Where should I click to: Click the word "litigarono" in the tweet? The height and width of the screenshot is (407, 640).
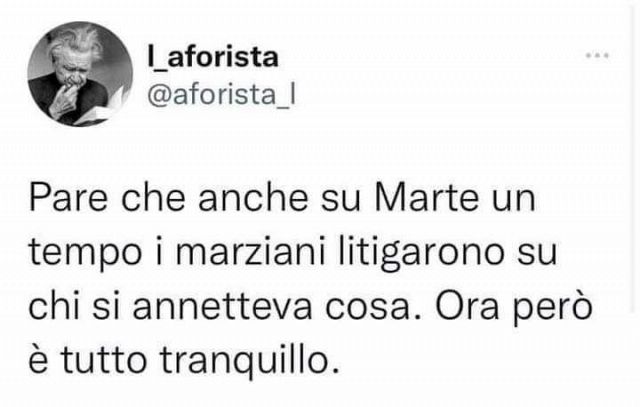pos(422,254)
